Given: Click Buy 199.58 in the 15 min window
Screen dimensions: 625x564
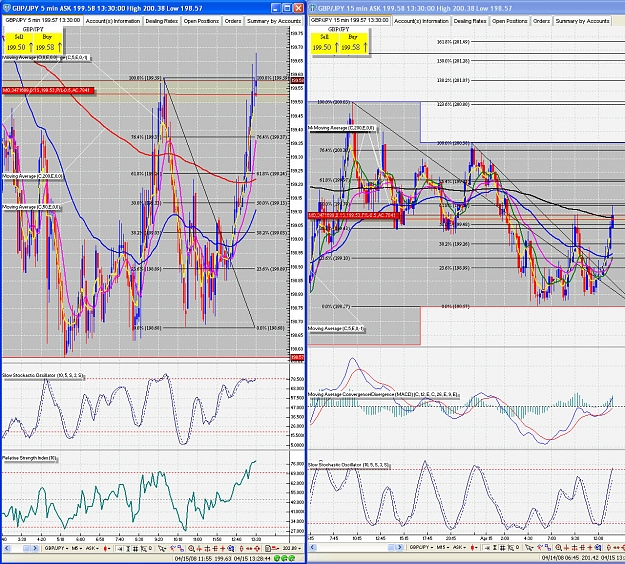Looking at the screenshot, I should [x=354, y=43].
